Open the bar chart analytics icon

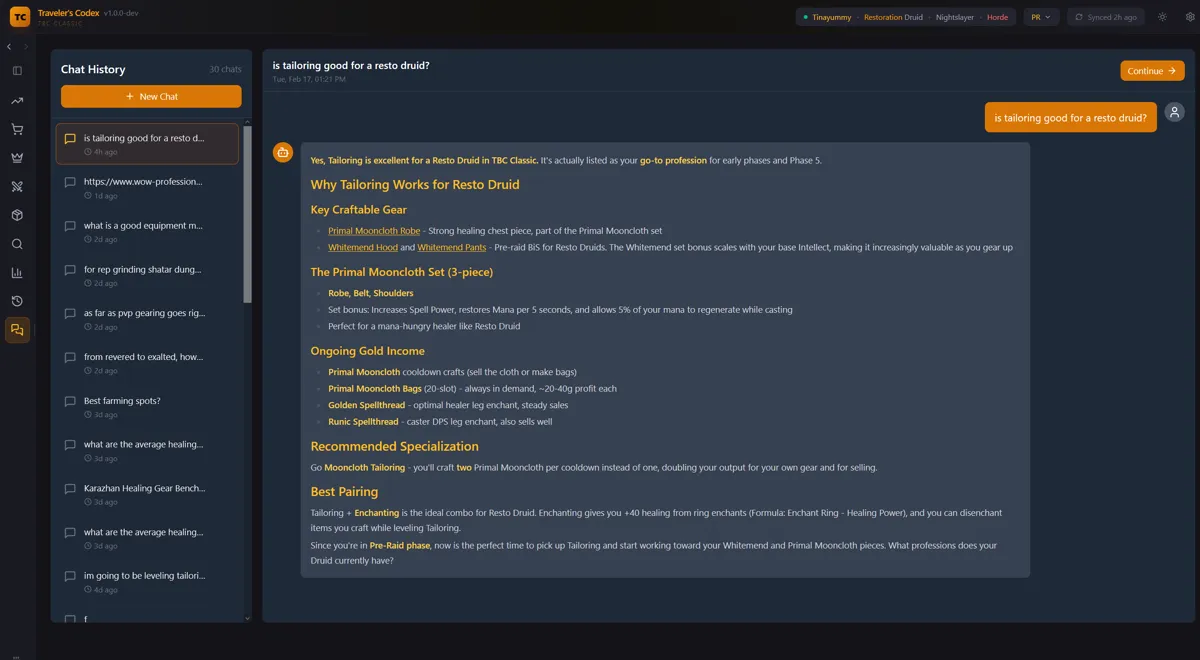coord(16,272)
